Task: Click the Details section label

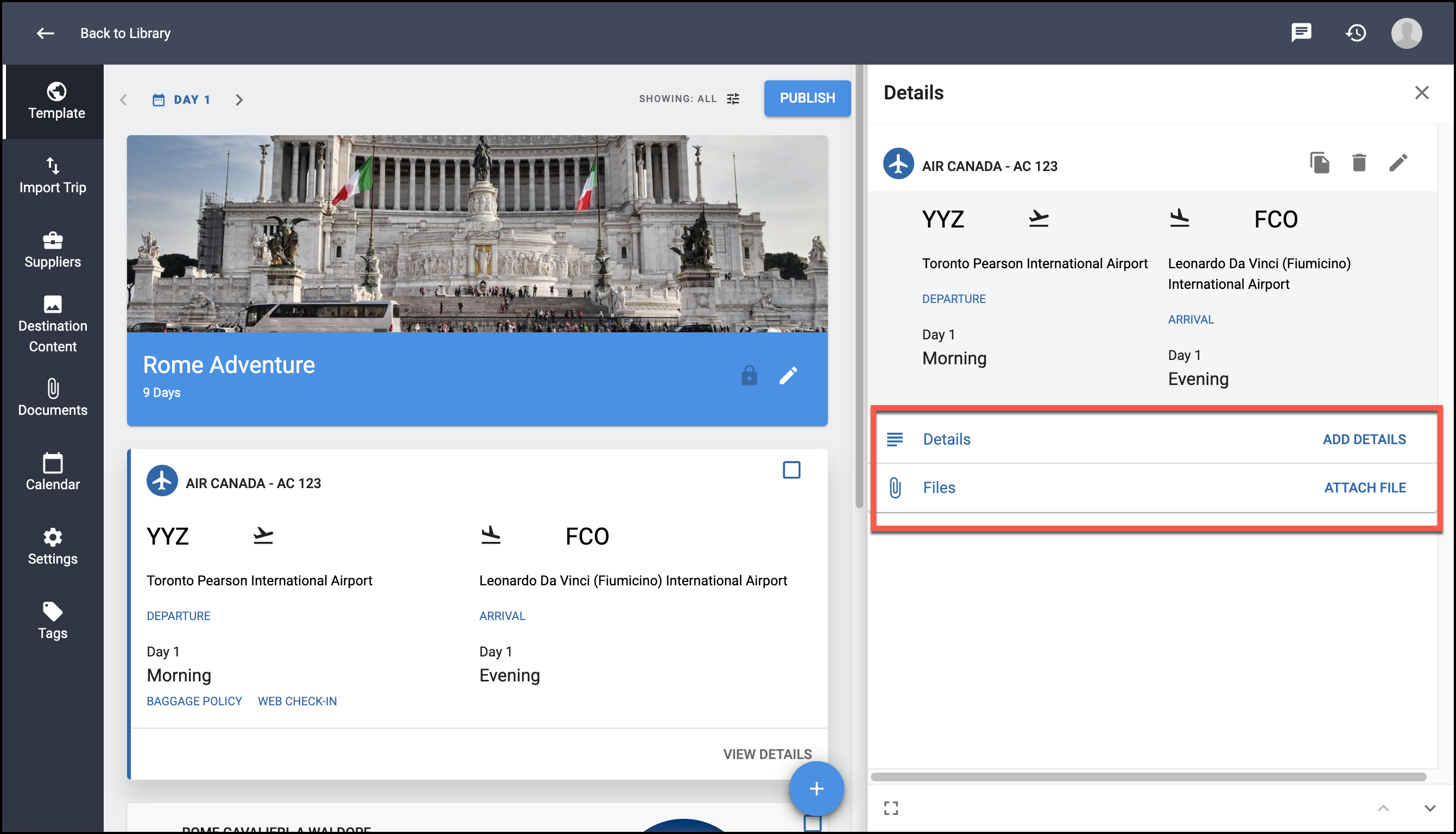Action: tap(946, 439)
